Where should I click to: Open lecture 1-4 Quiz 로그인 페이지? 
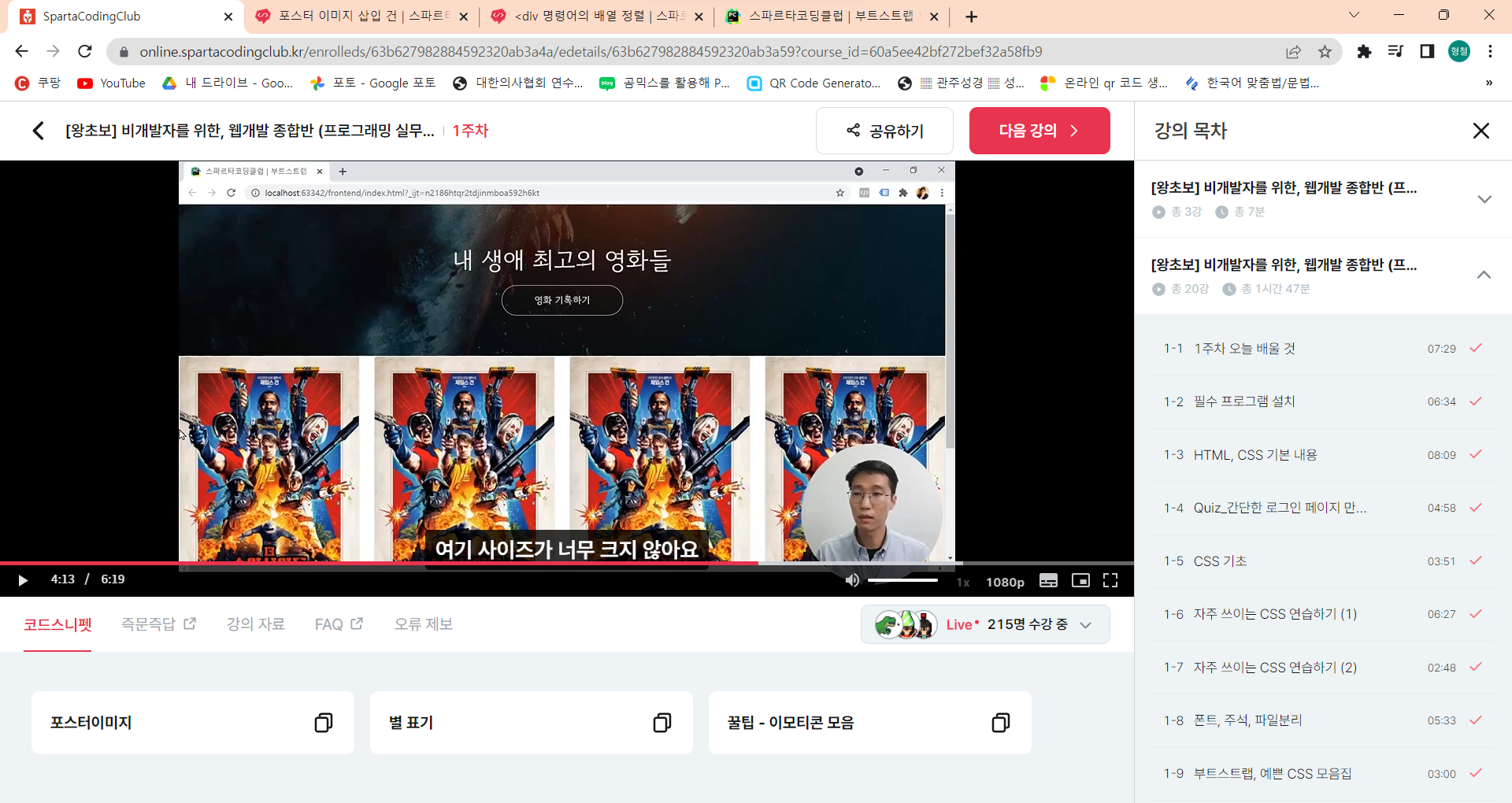tap(1323, 508)
